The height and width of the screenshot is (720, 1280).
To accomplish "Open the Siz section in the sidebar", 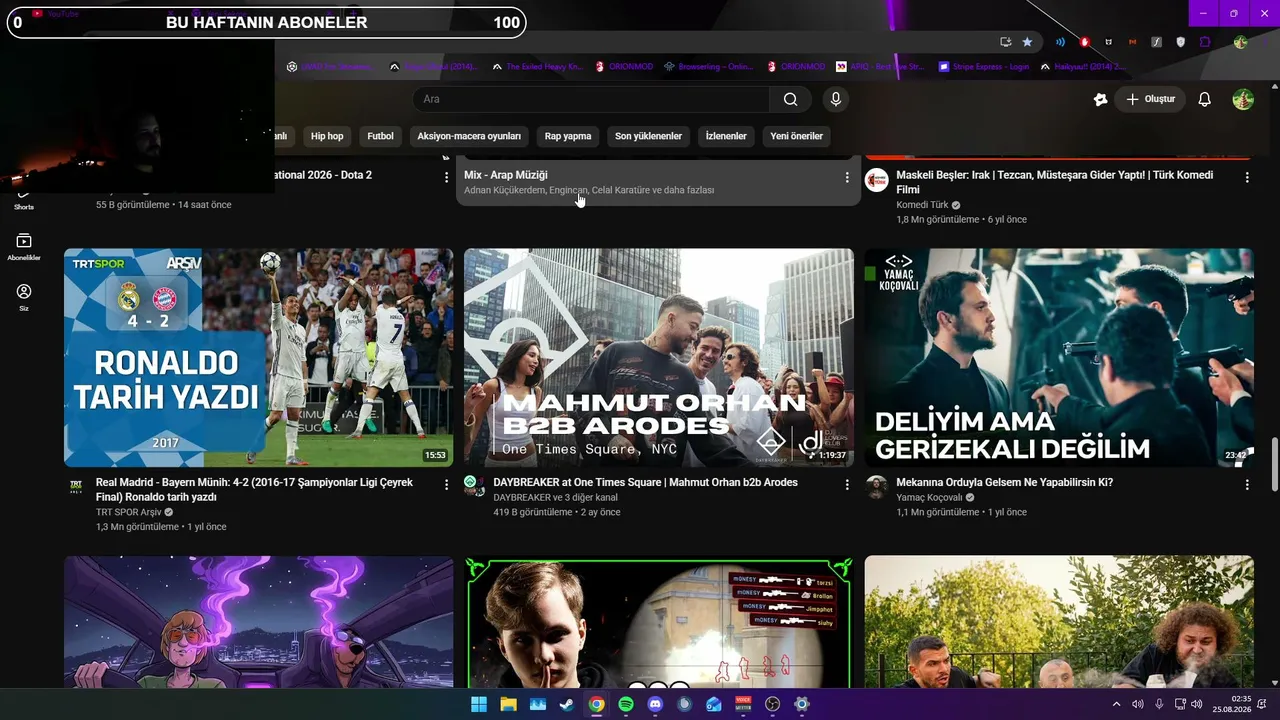I will [x=24, y=297].
